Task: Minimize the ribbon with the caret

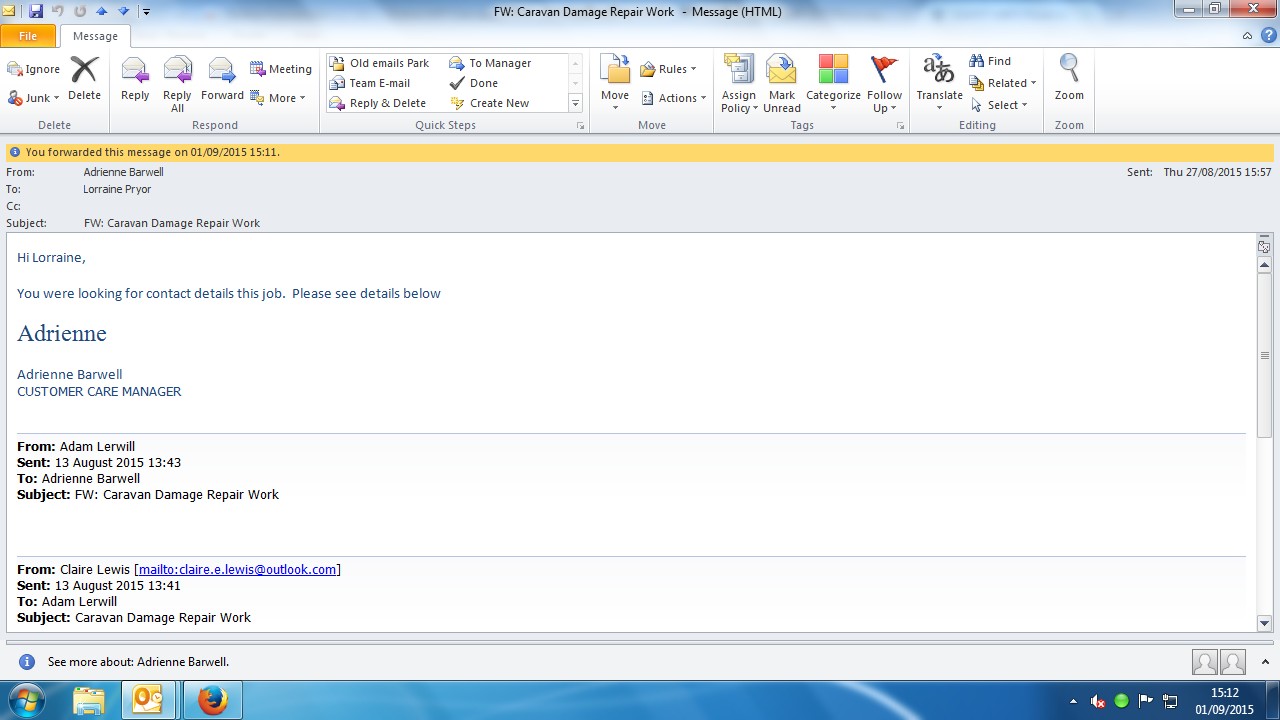Action: 1247,36
